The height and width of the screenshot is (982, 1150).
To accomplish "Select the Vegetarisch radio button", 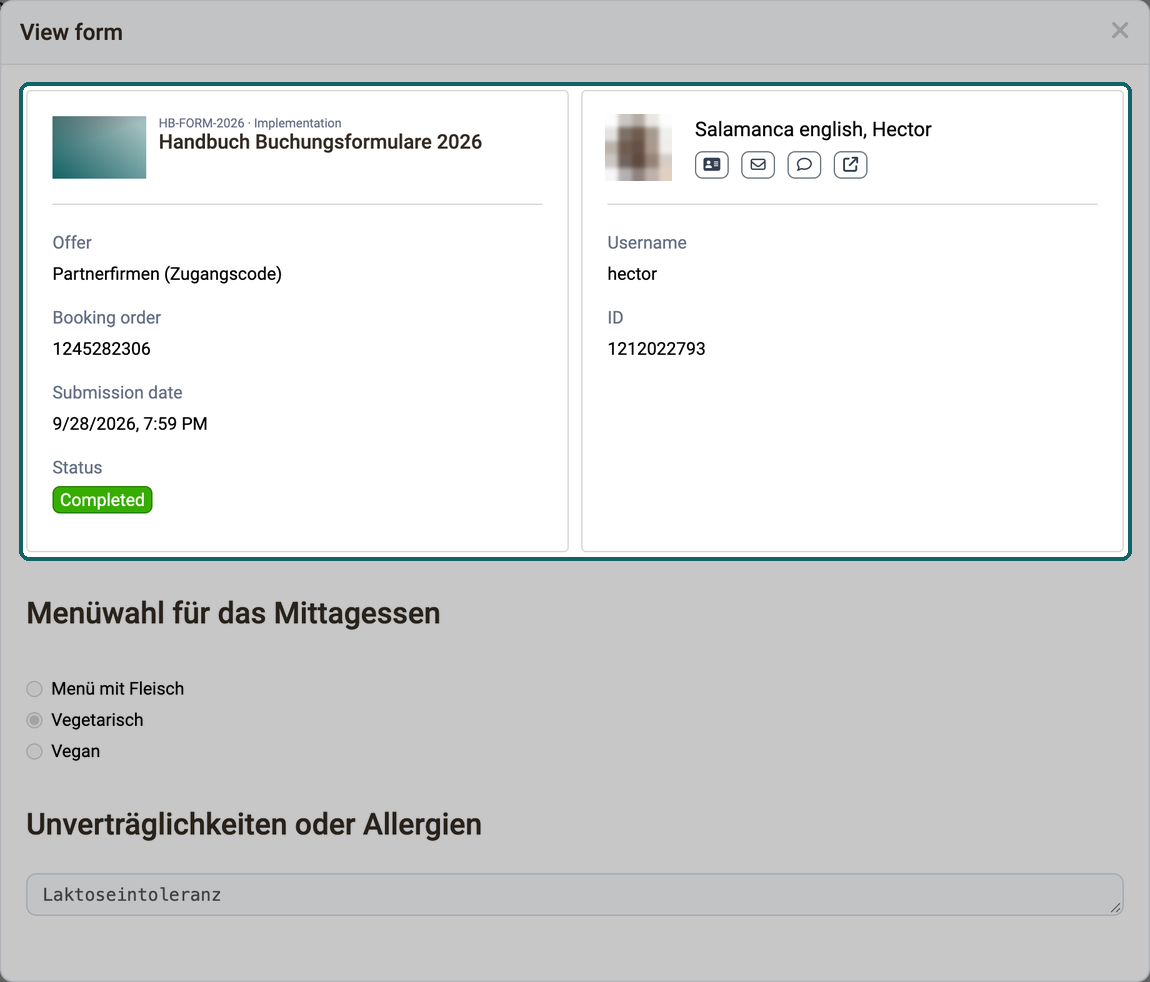I will click(34, 720).
